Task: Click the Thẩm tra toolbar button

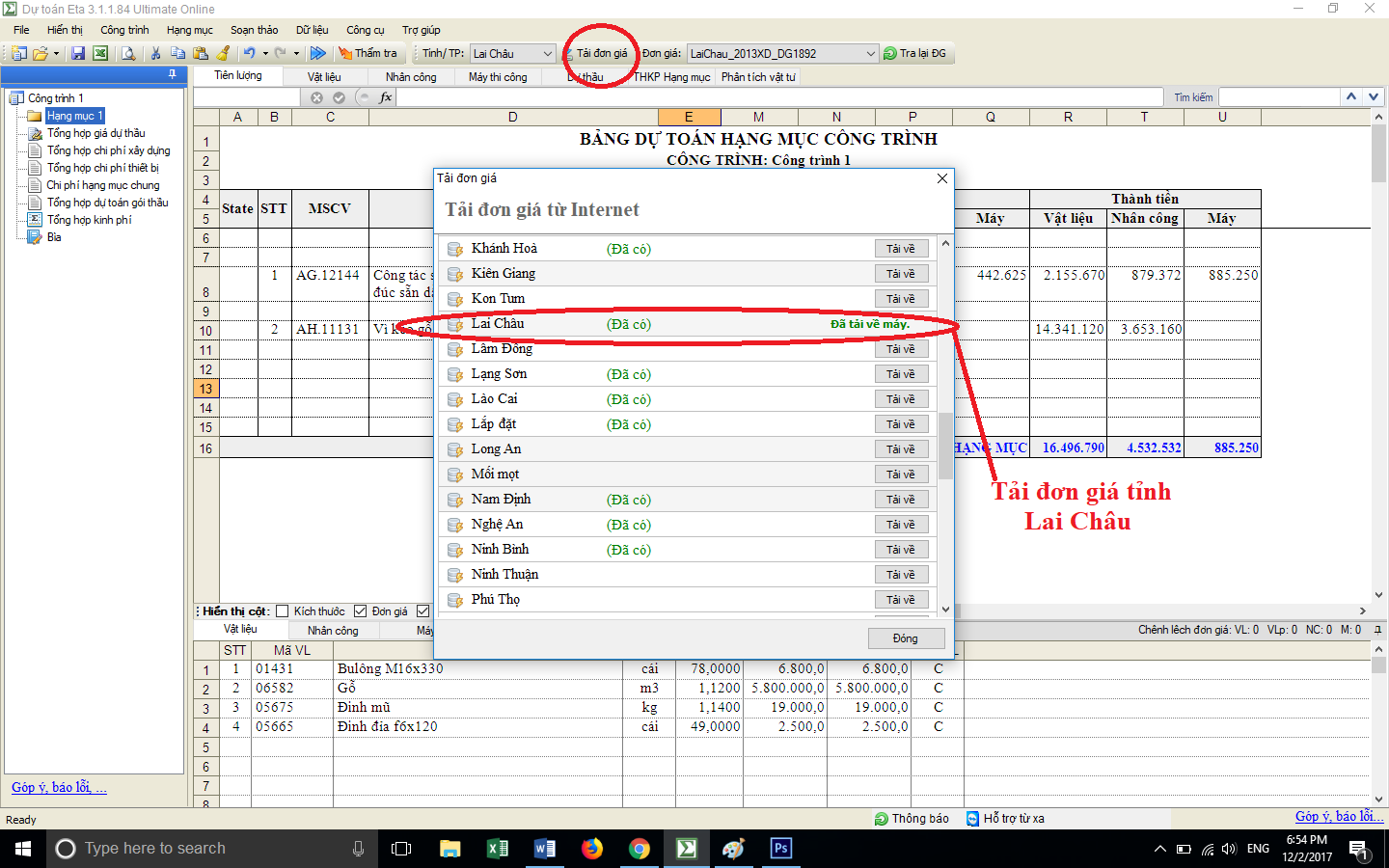Action: [x=368, y=54]
